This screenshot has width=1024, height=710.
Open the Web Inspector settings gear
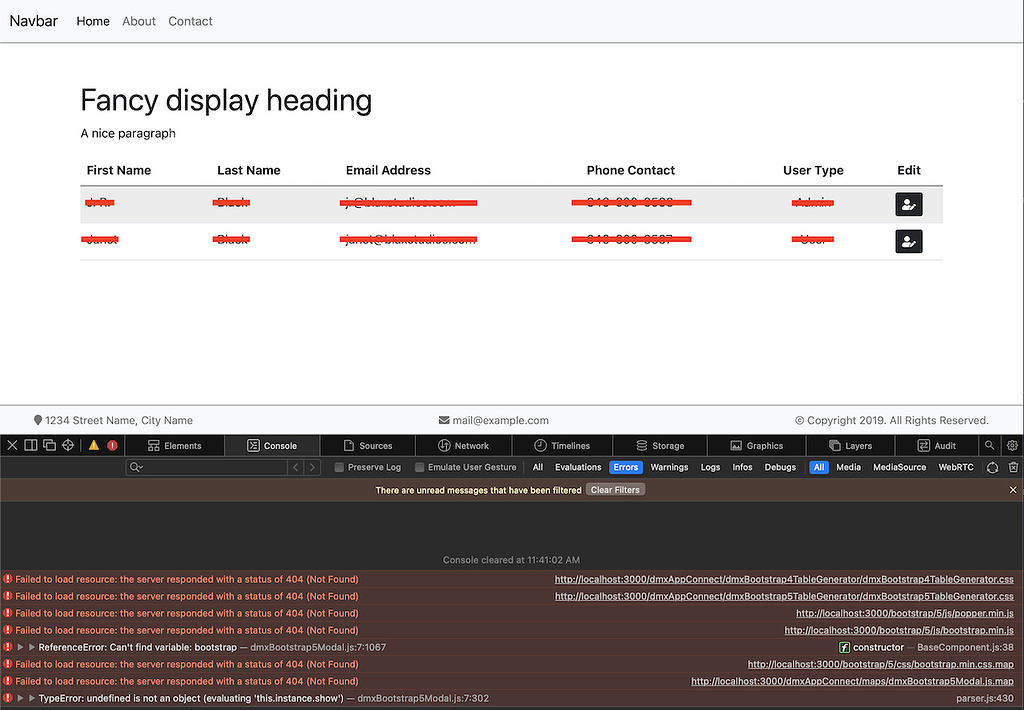pos(1012,445)
